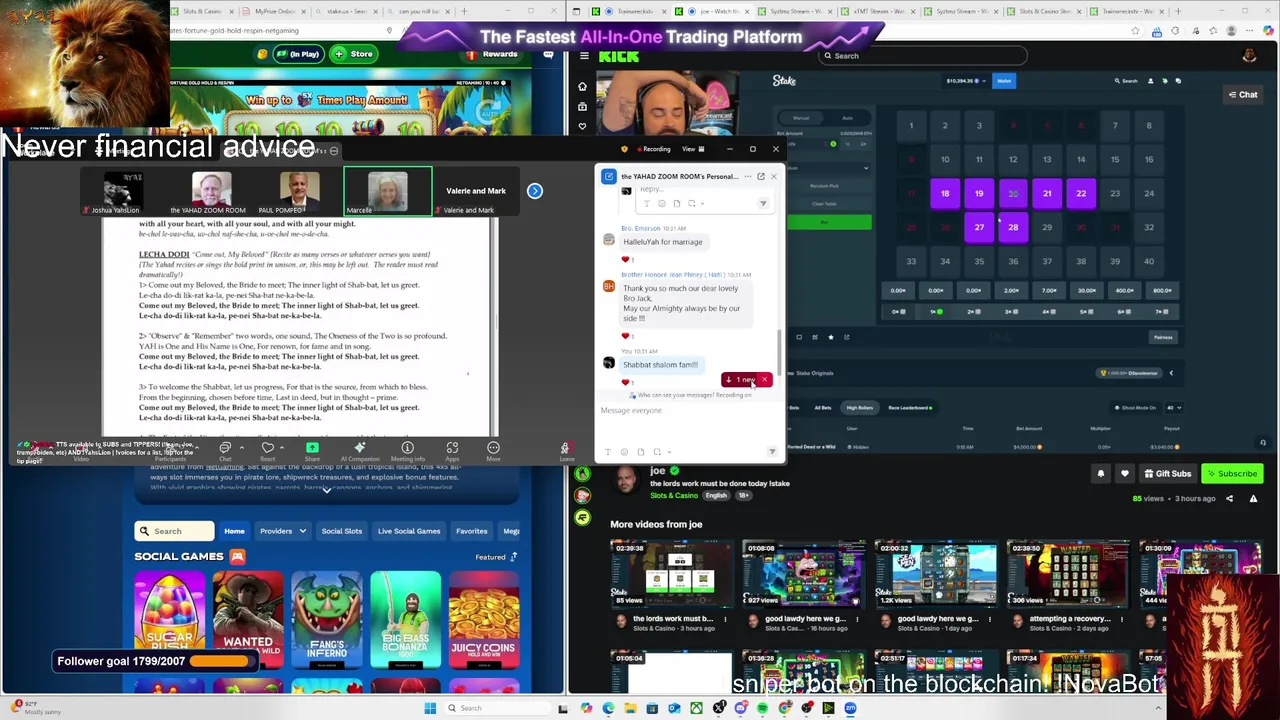Viewport: 1280px width, 720px height.
Task: Open Stake balance currency dropdown
Action: click(966, 81)
